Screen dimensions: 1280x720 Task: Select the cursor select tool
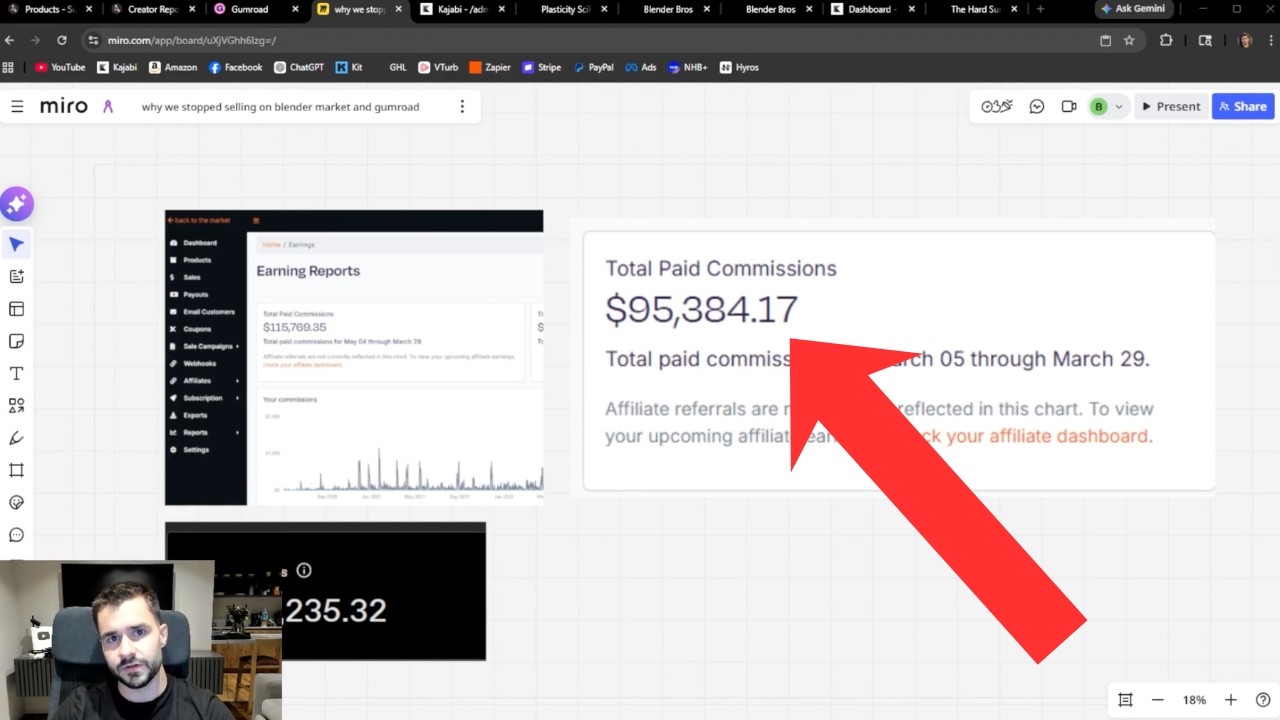(x=16, y=244)
